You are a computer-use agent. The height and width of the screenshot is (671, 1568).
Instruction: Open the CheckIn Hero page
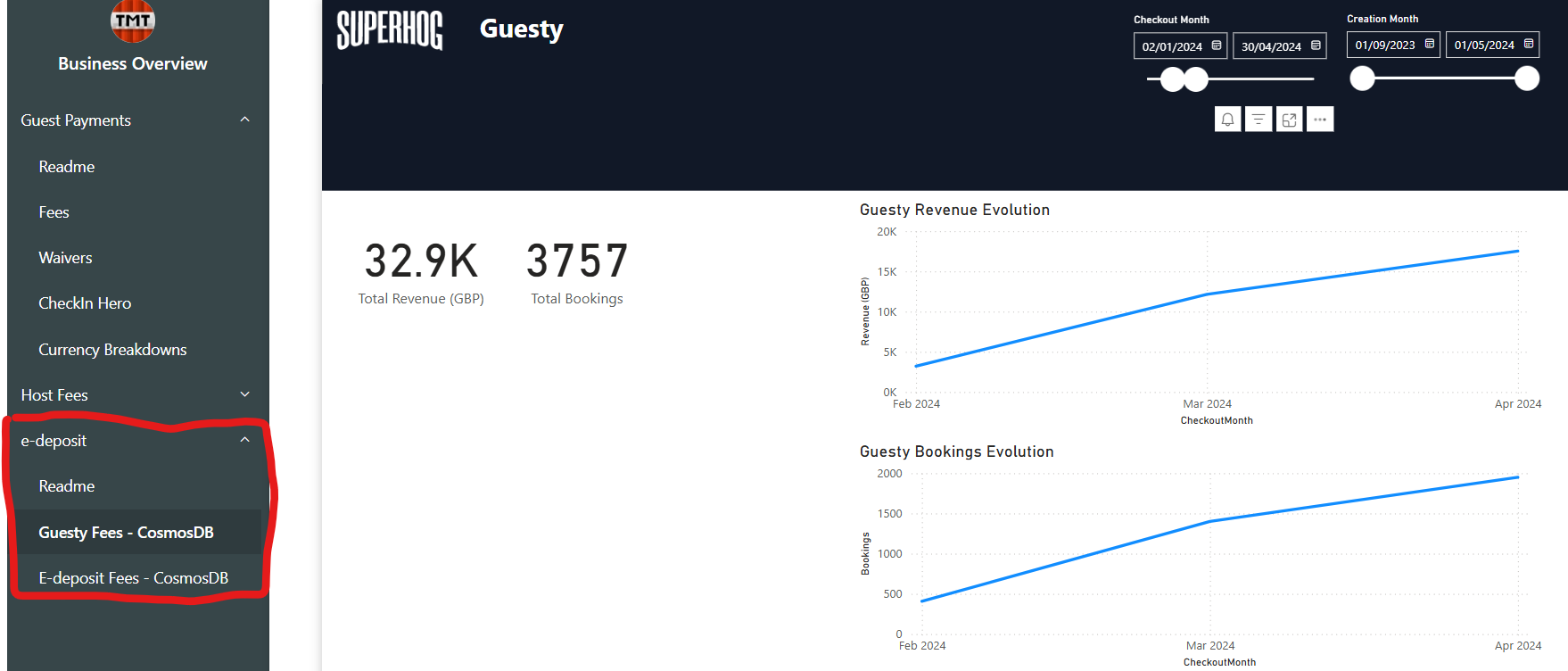[x=85, y=303]
